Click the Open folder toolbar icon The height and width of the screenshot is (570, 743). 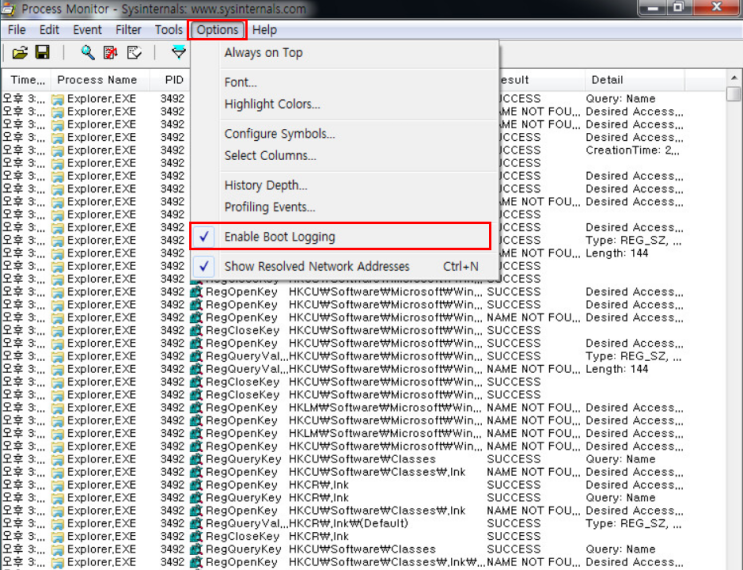(20, 52)
